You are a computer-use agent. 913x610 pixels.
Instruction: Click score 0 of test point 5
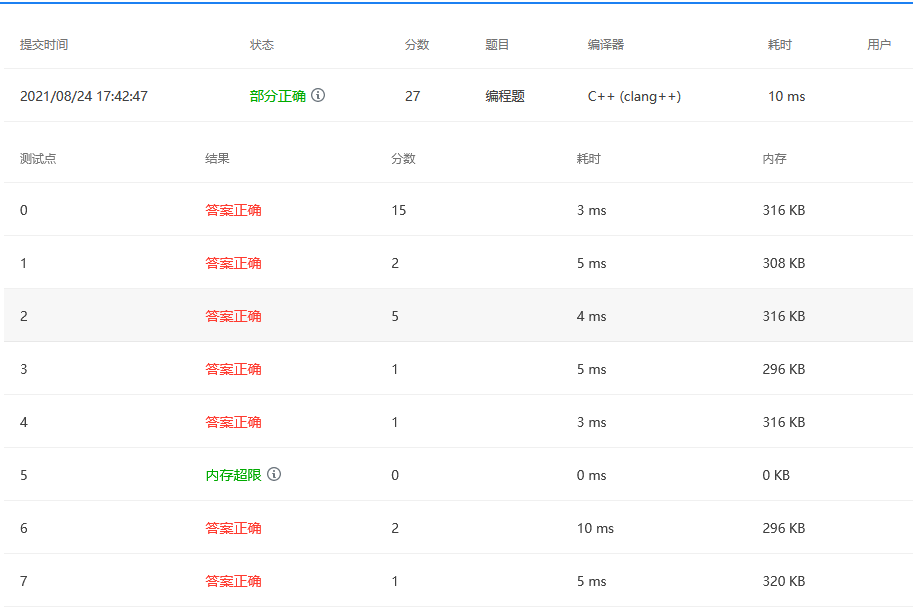[x=395, y=475]
